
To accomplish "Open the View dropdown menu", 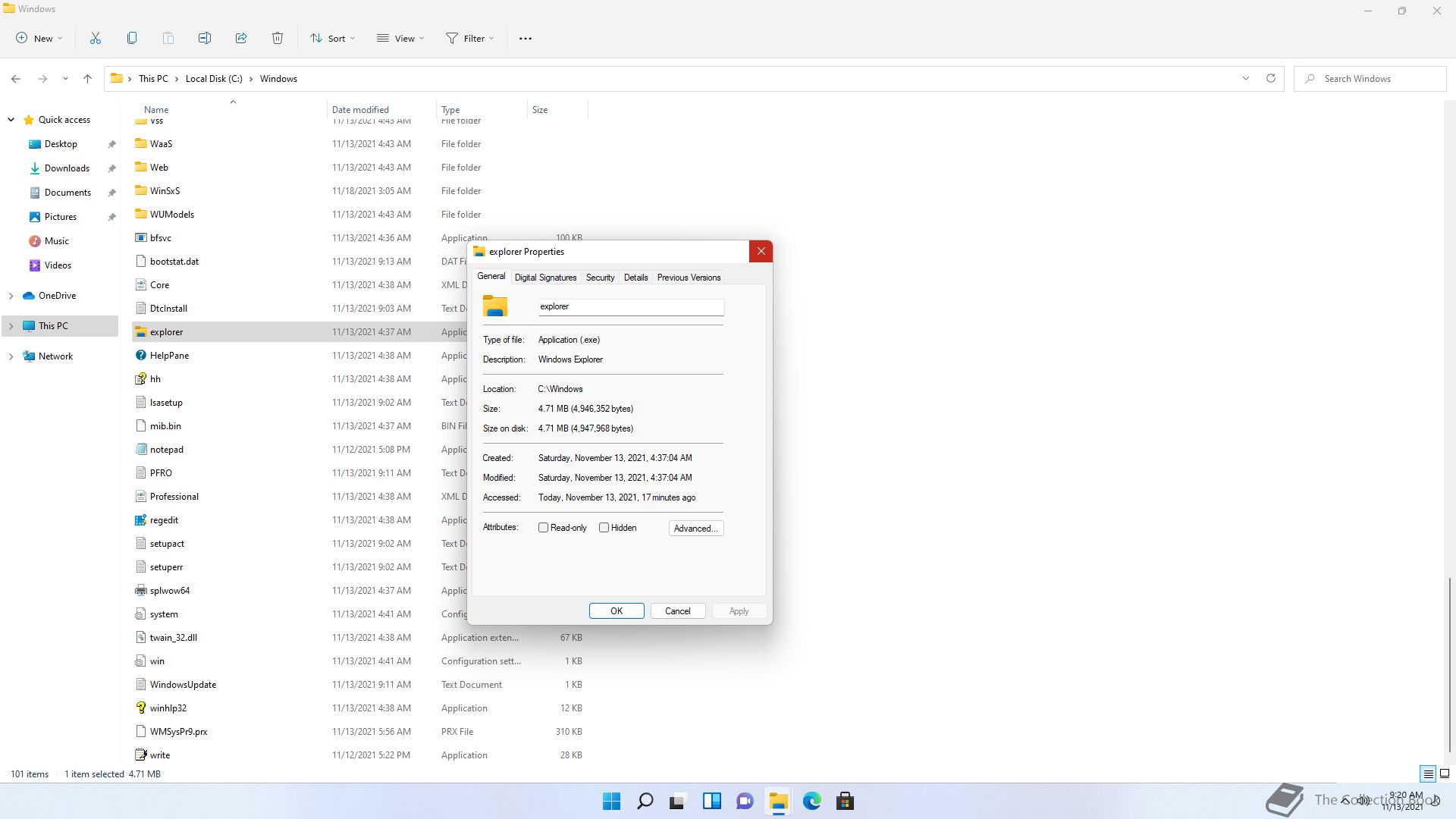I will (400, 39).
